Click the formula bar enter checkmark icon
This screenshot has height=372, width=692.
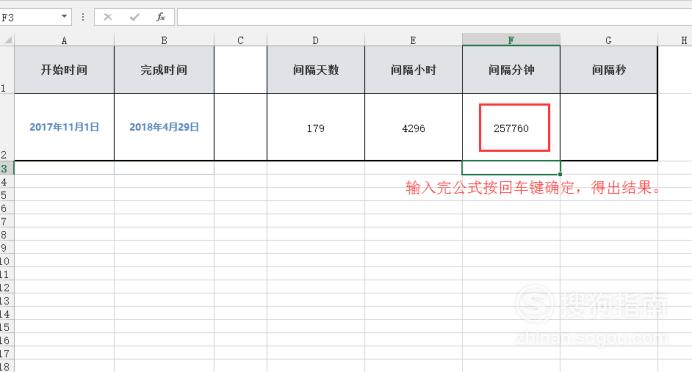[135, 17]
